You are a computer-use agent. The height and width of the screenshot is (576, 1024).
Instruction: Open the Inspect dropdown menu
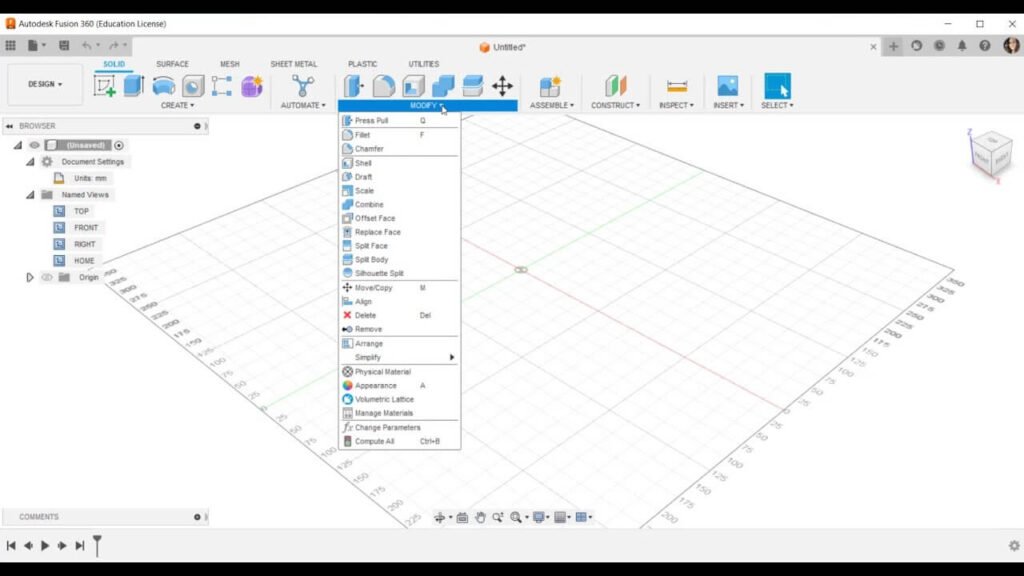click(677, 105)
